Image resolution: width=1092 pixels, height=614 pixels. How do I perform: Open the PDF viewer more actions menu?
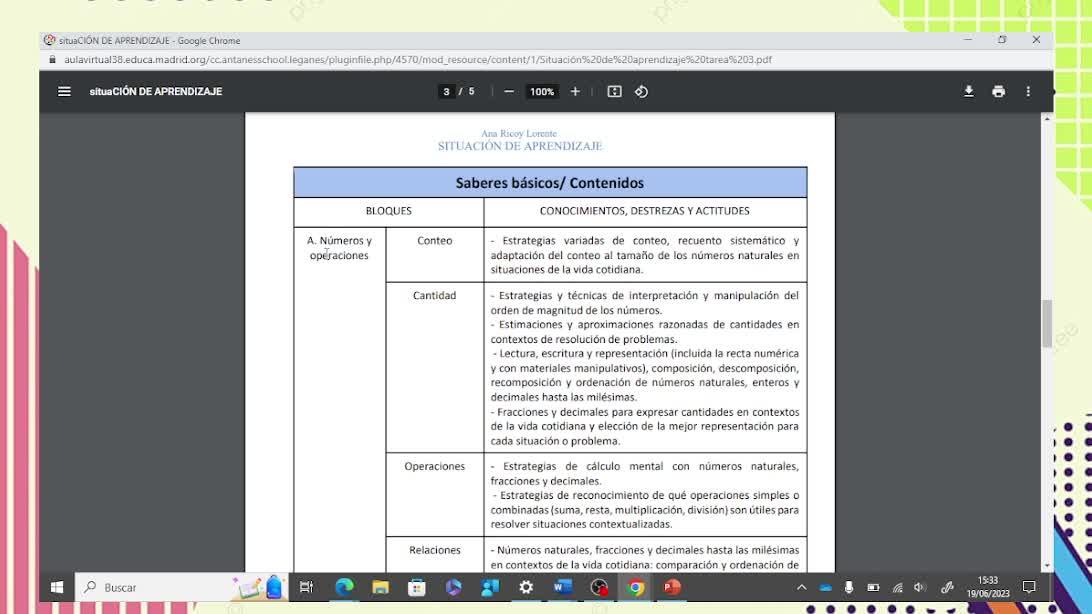click(1028, 91)
